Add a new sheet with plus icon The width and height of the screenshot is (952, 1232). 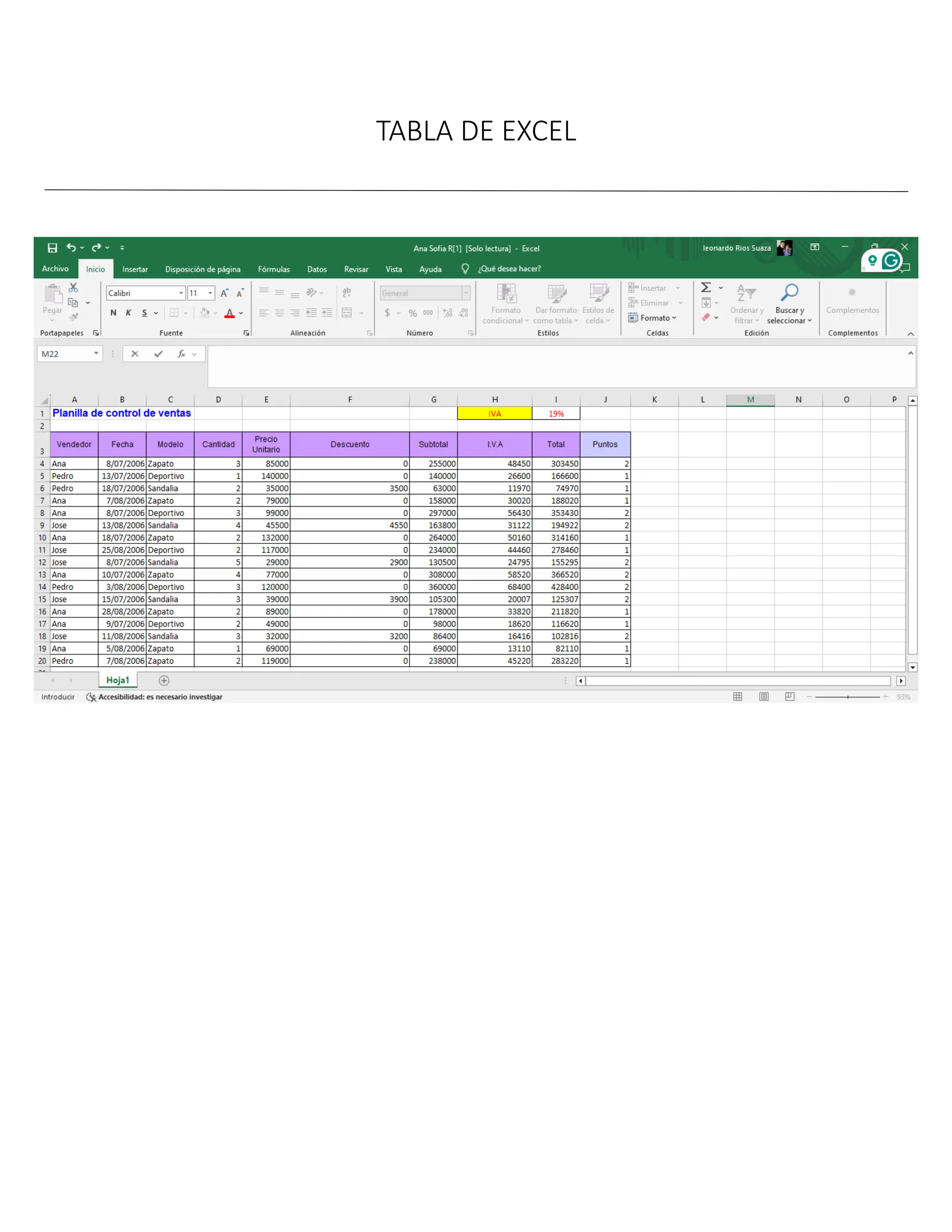164,680
